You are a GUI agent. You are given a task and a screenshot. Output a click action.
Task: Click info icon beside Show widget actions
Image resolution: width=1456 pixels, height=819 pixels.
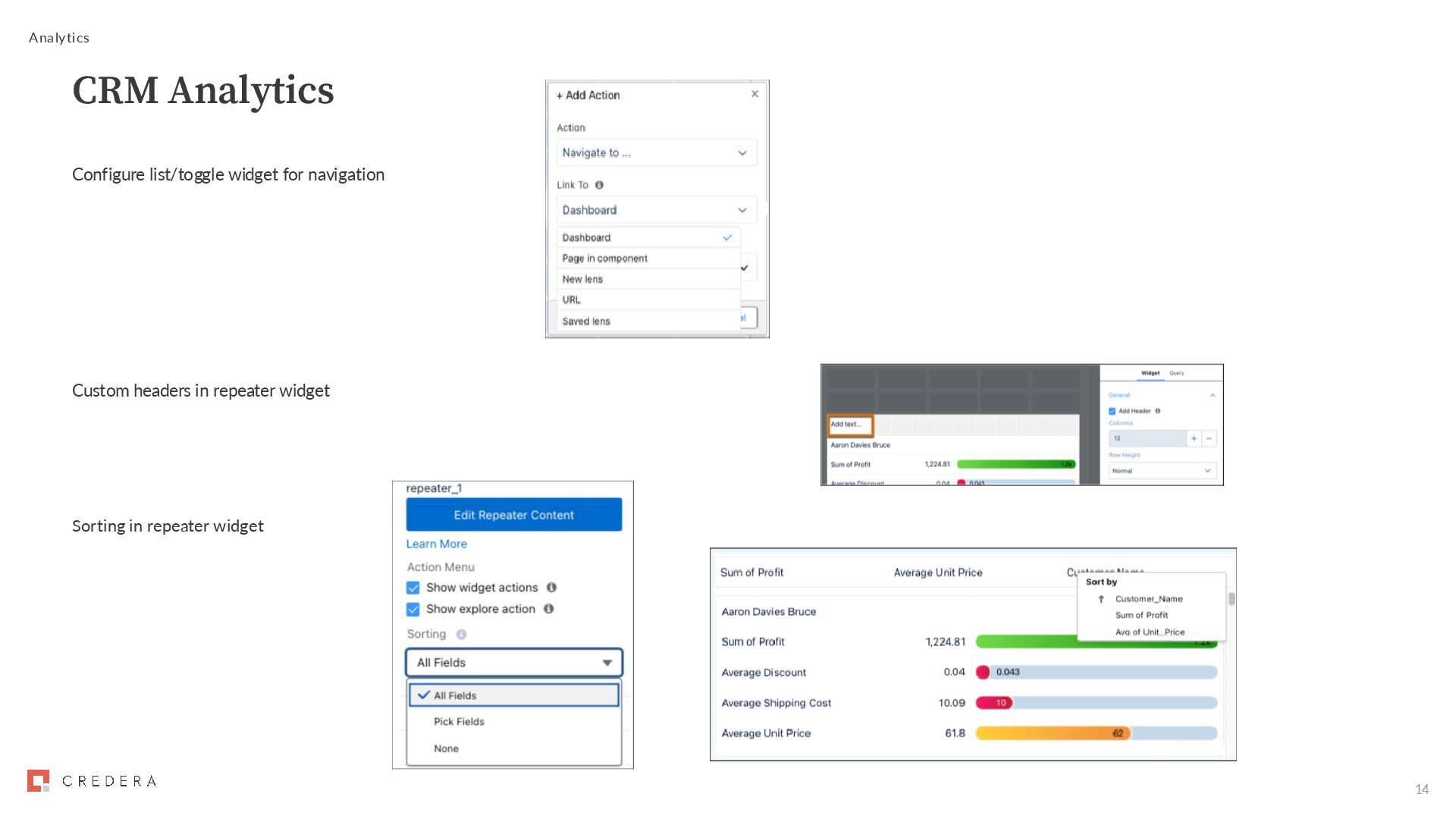[551, 587]
